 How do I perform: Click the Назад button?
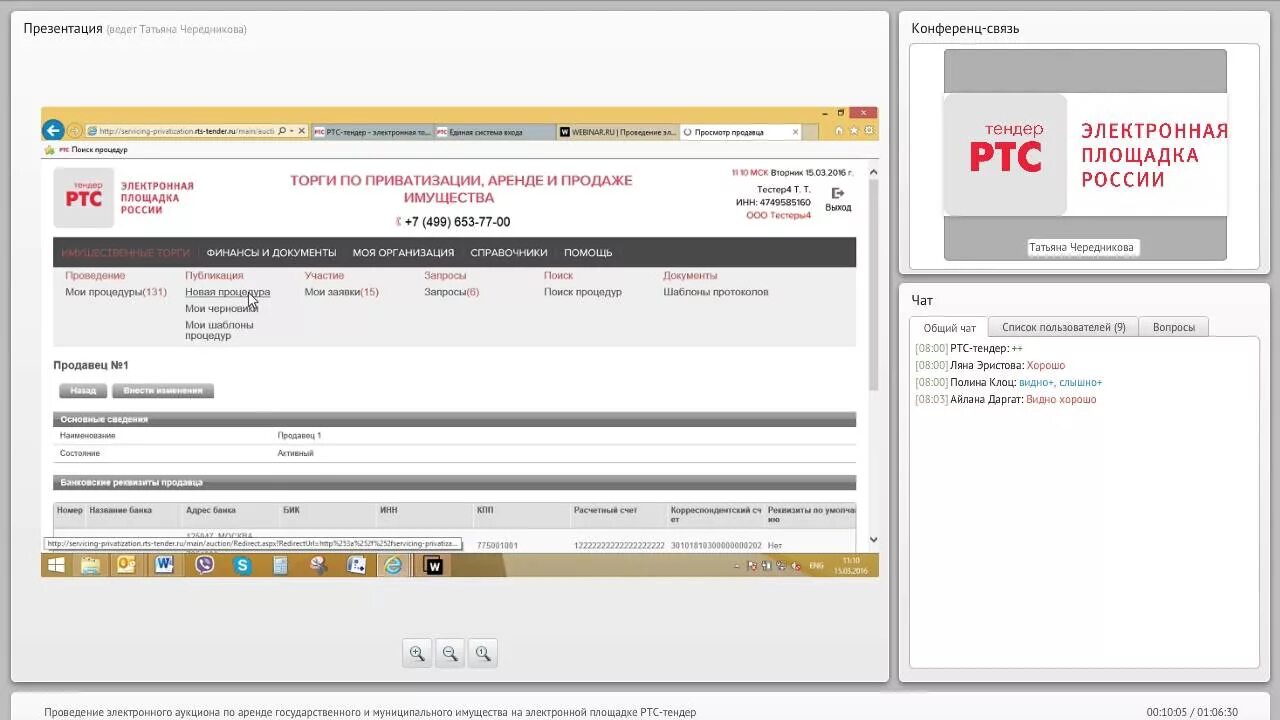[x=83, y=391]
